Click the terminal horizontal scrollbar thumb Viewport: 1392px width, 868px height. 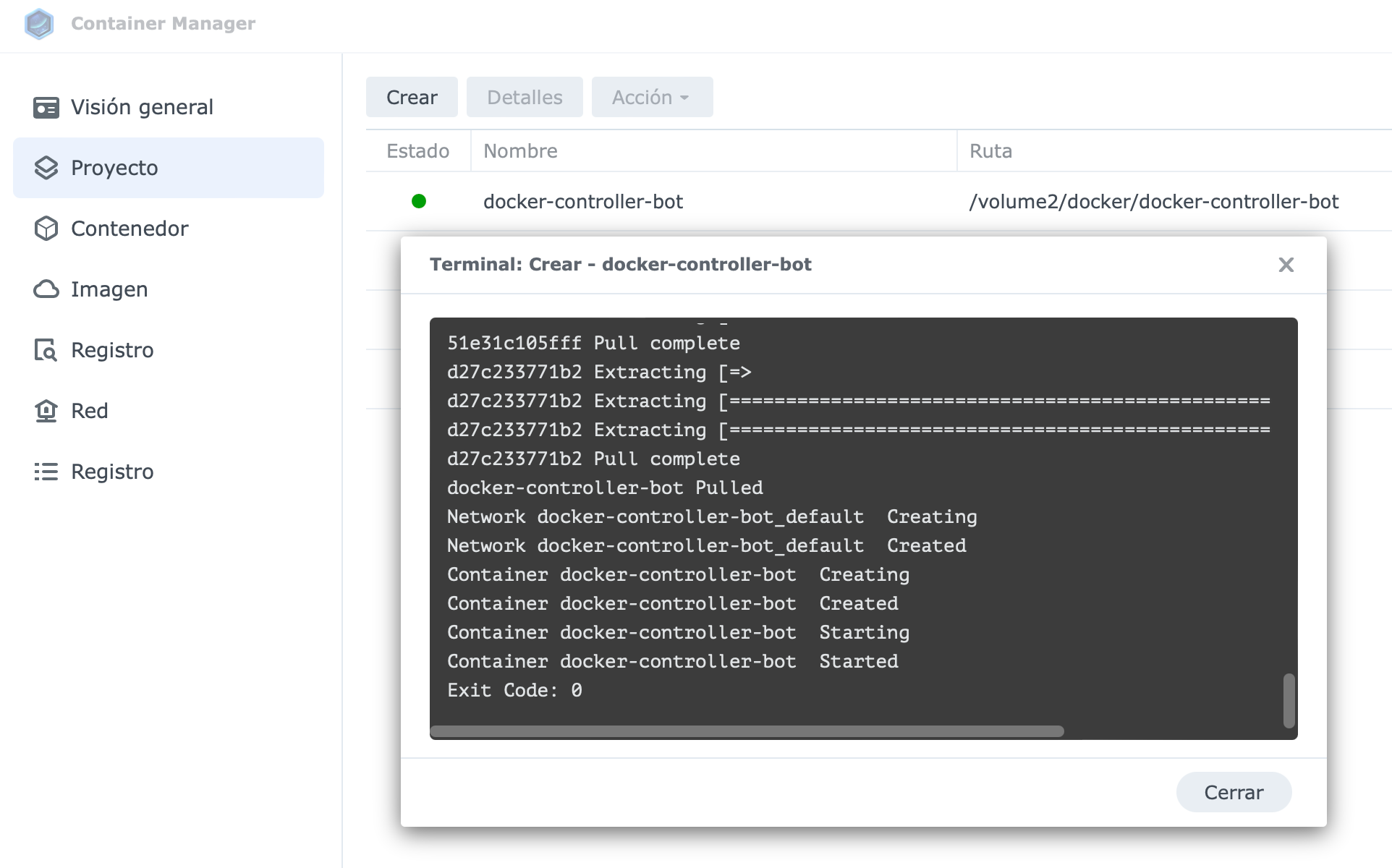click(747, 731)
